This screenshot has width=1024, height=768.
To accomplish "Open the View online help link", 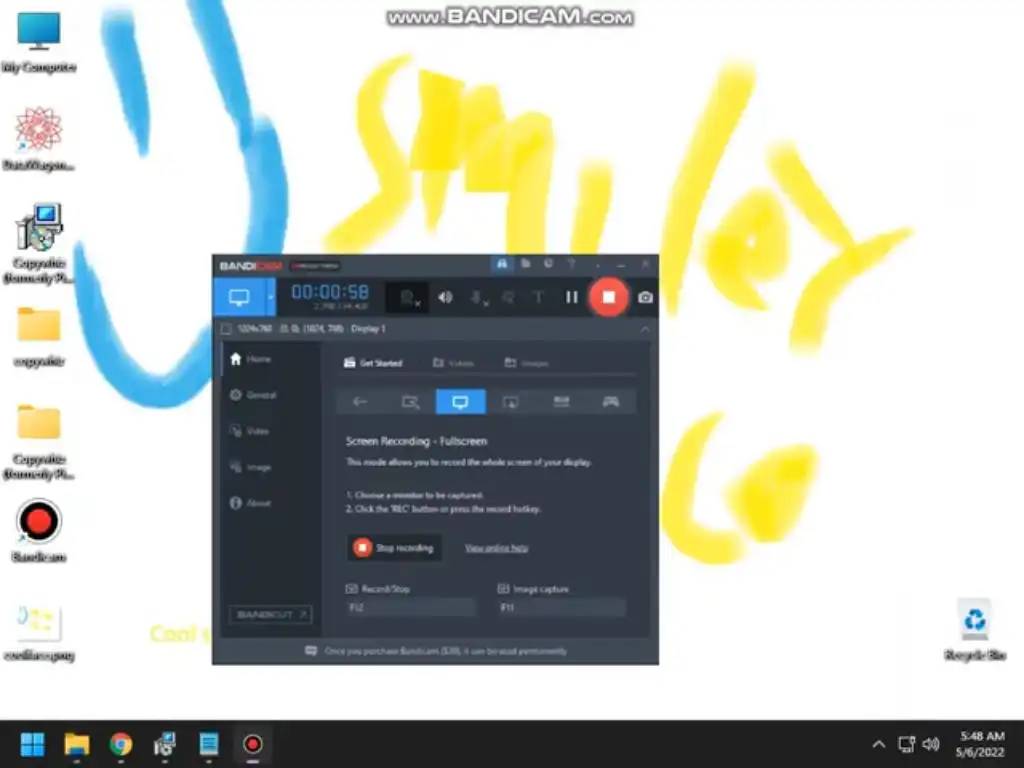I will [496, 548].
